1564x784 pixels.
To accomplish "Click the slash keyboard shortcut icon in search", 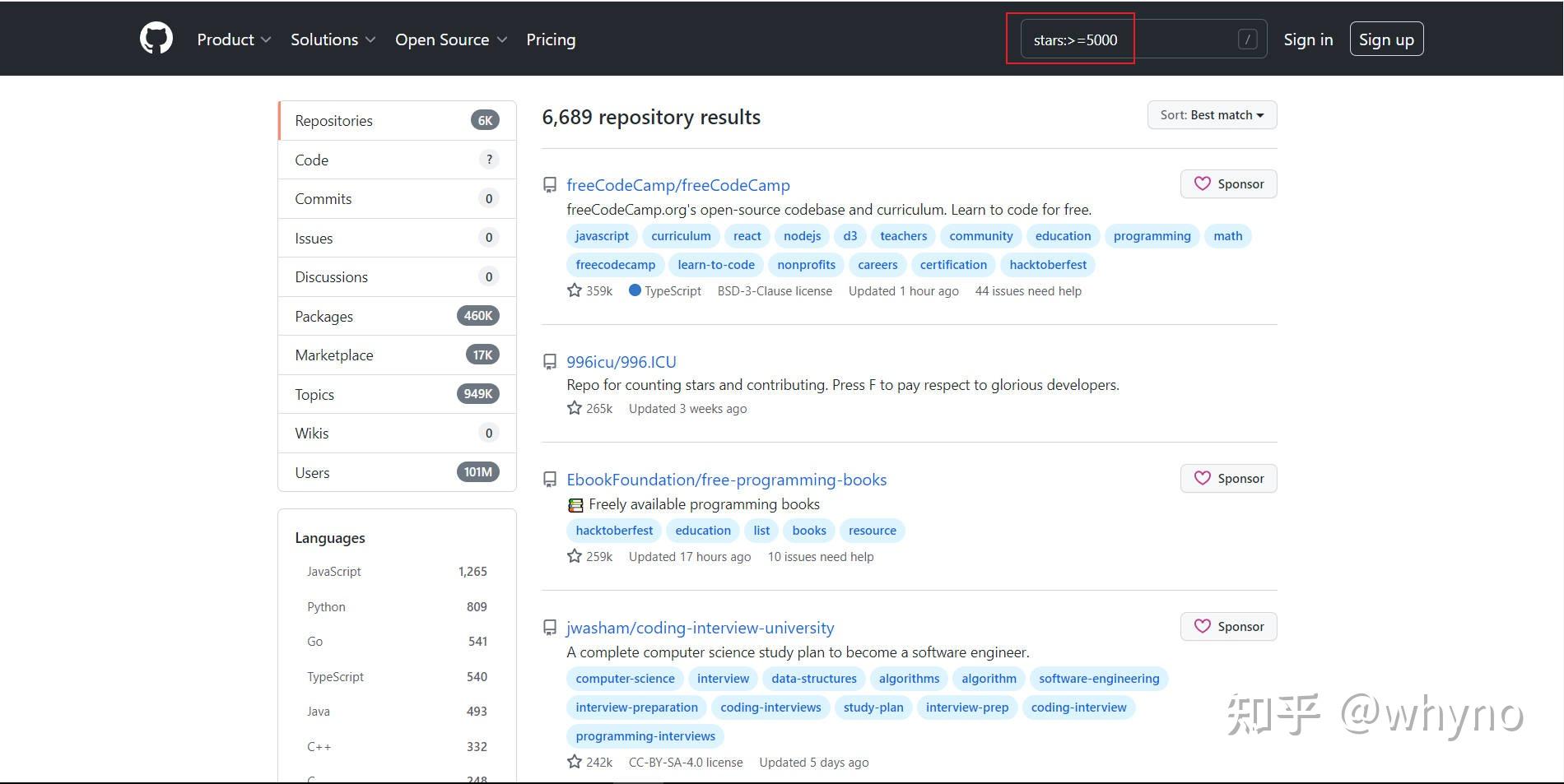I will [1248, 38].
